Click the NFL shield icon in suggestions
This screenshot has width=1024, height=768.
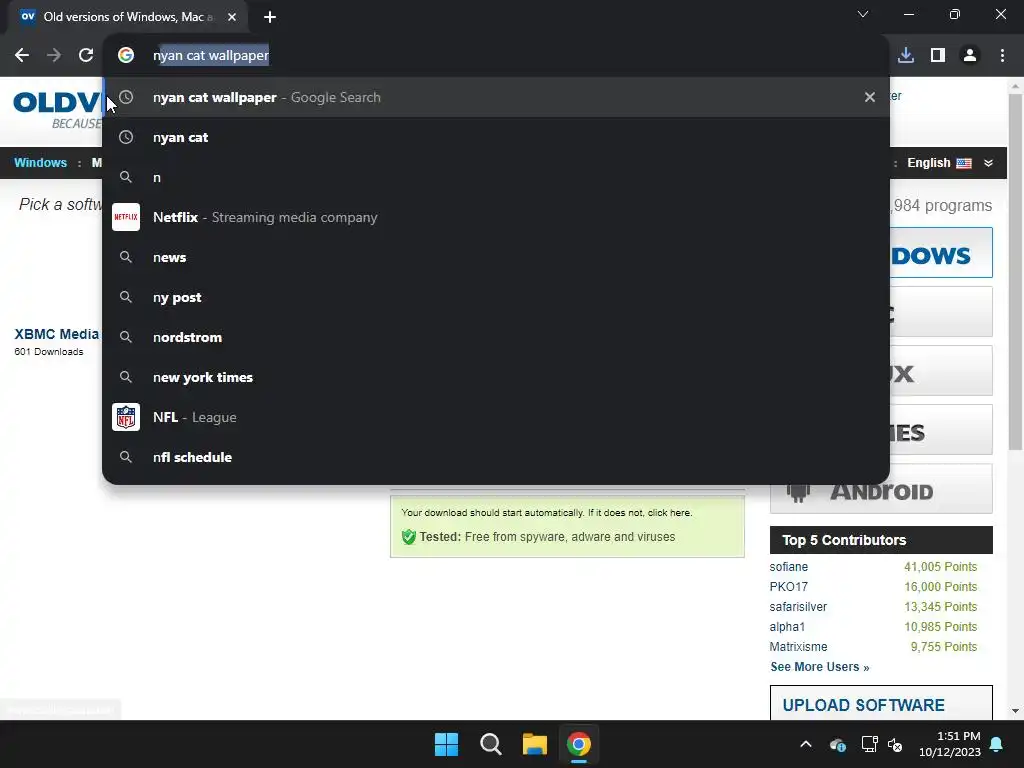click(126, 417)
